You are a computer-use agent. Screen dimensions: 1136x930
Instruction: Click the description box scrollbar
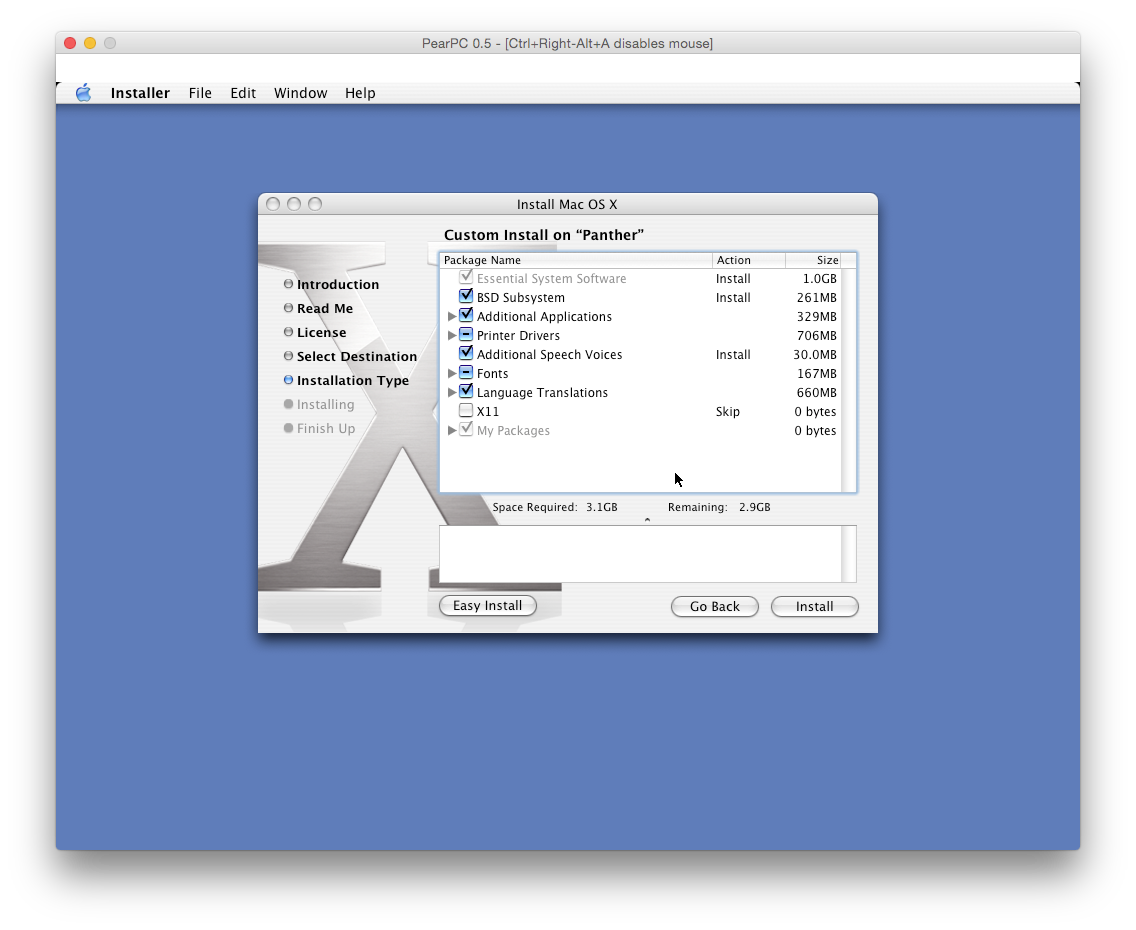pyautogui.click(x=848, y=554)
